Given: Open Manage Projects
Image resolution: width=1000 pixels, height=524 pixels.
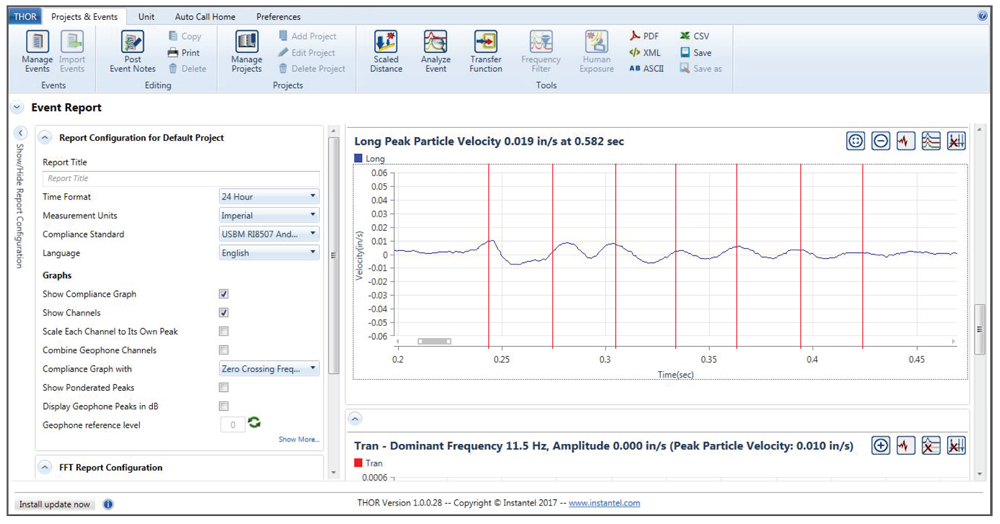Looking at the screenshot, I should (x=246, y=52).
